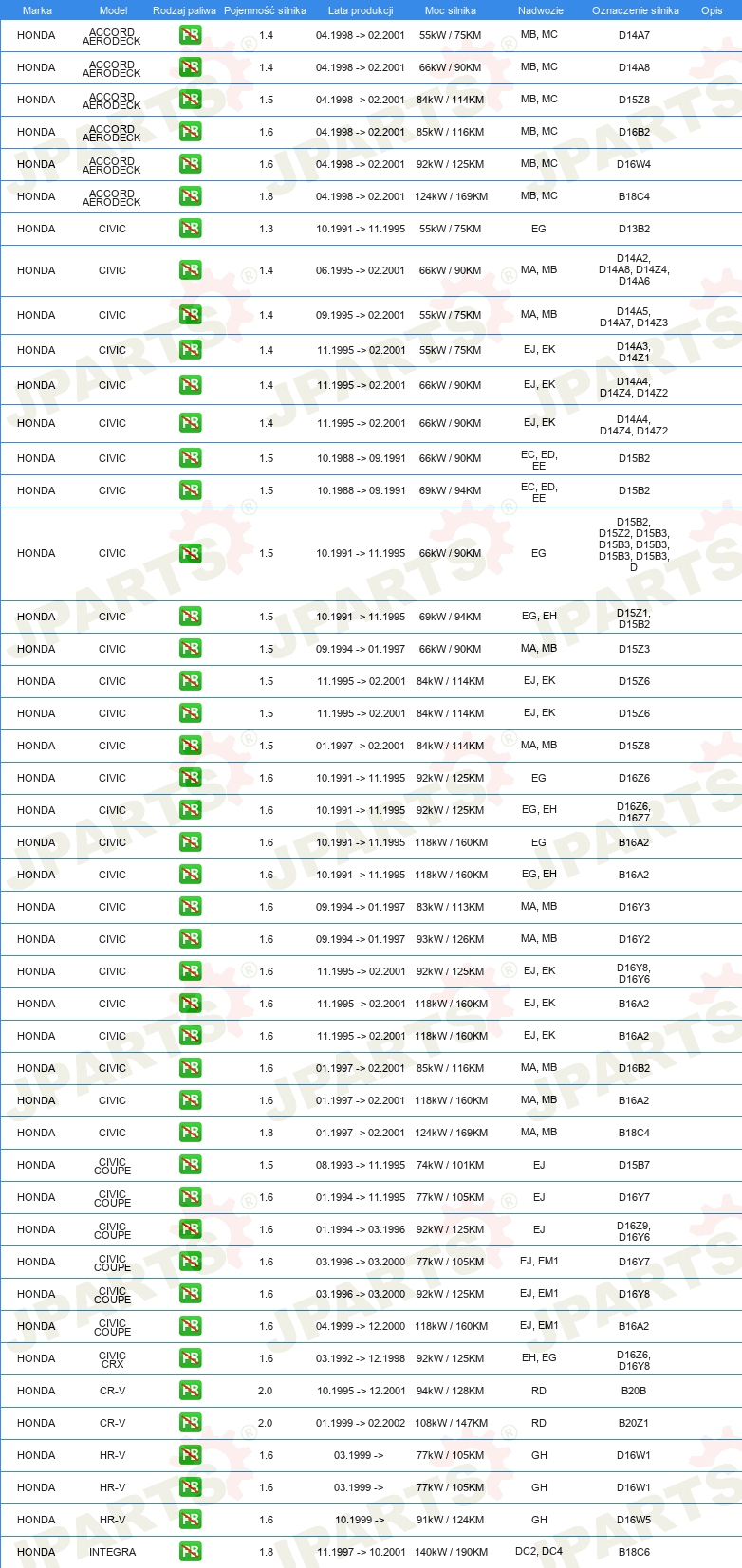Click the 74kW / 101KM power cell
Viewport: 742px width, 1568px height.
(451, 1165)
